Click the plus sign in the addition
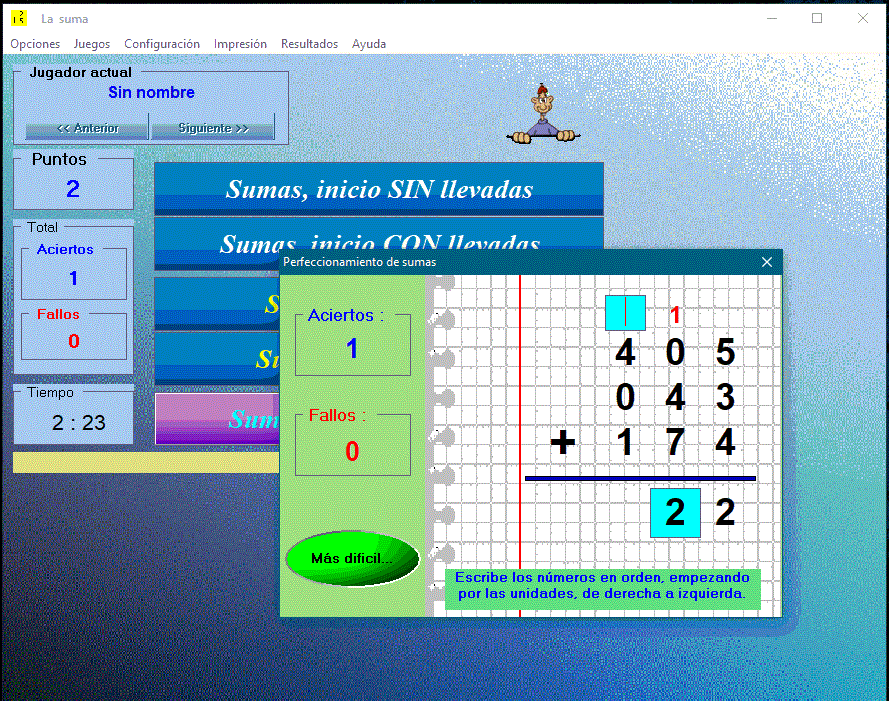Viewport: 889px width, 701px height. (x=563, y=442)
